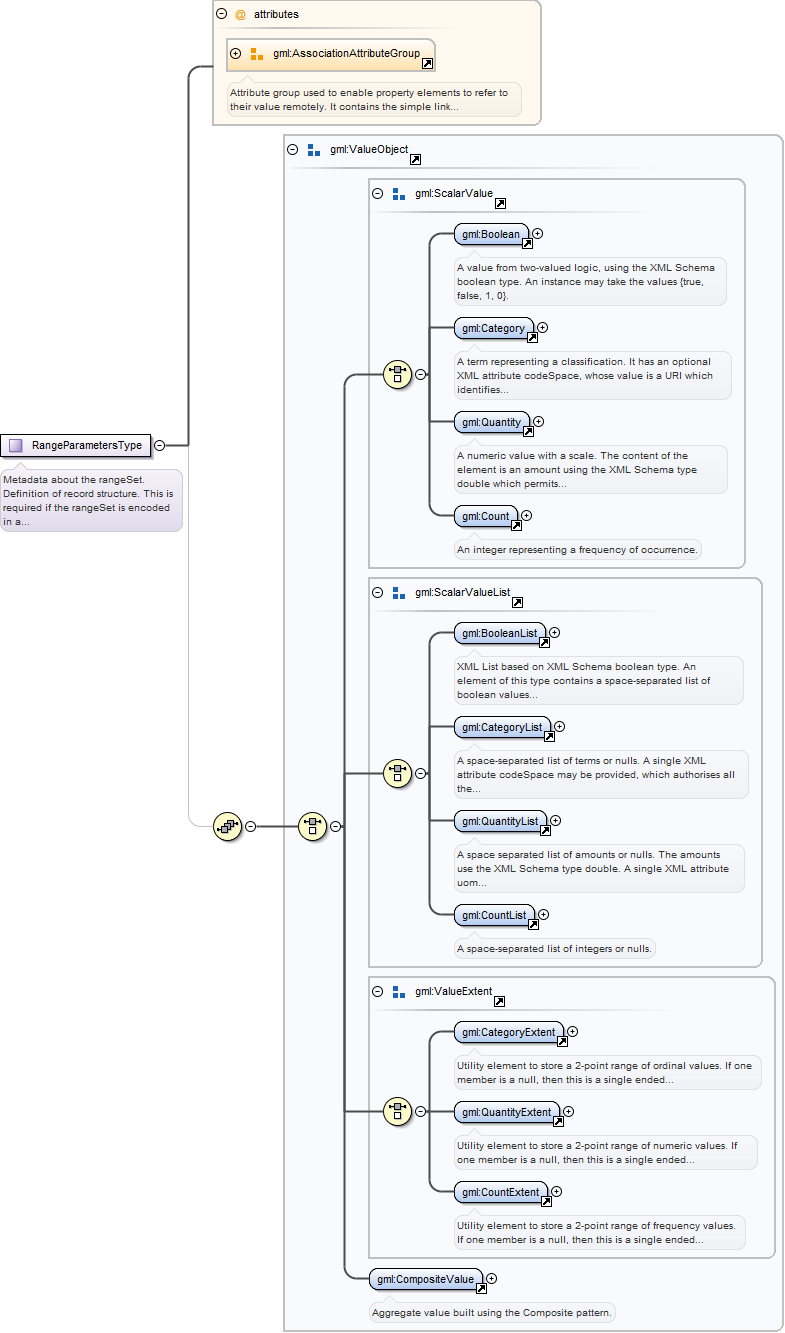Screen dimensions: 785x1333
Task: Expand gml:AssociationAttributeGroup
Action: (x=235, y=54)
